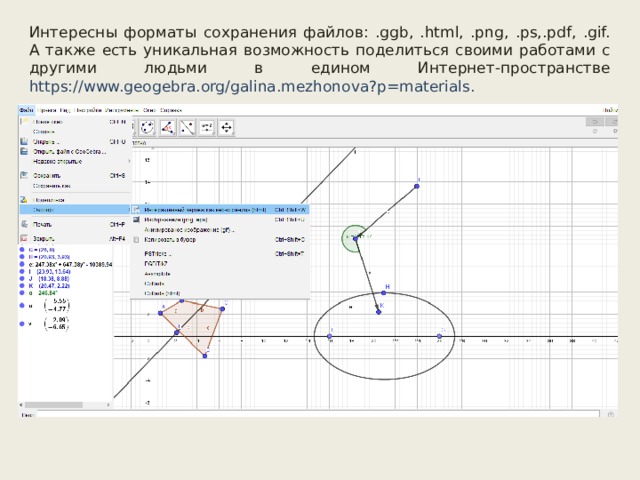This screenshot has height=480, width=640.
Task: Choose Открыть... (Ctrl+O) entry
Action: coord(75,142)
